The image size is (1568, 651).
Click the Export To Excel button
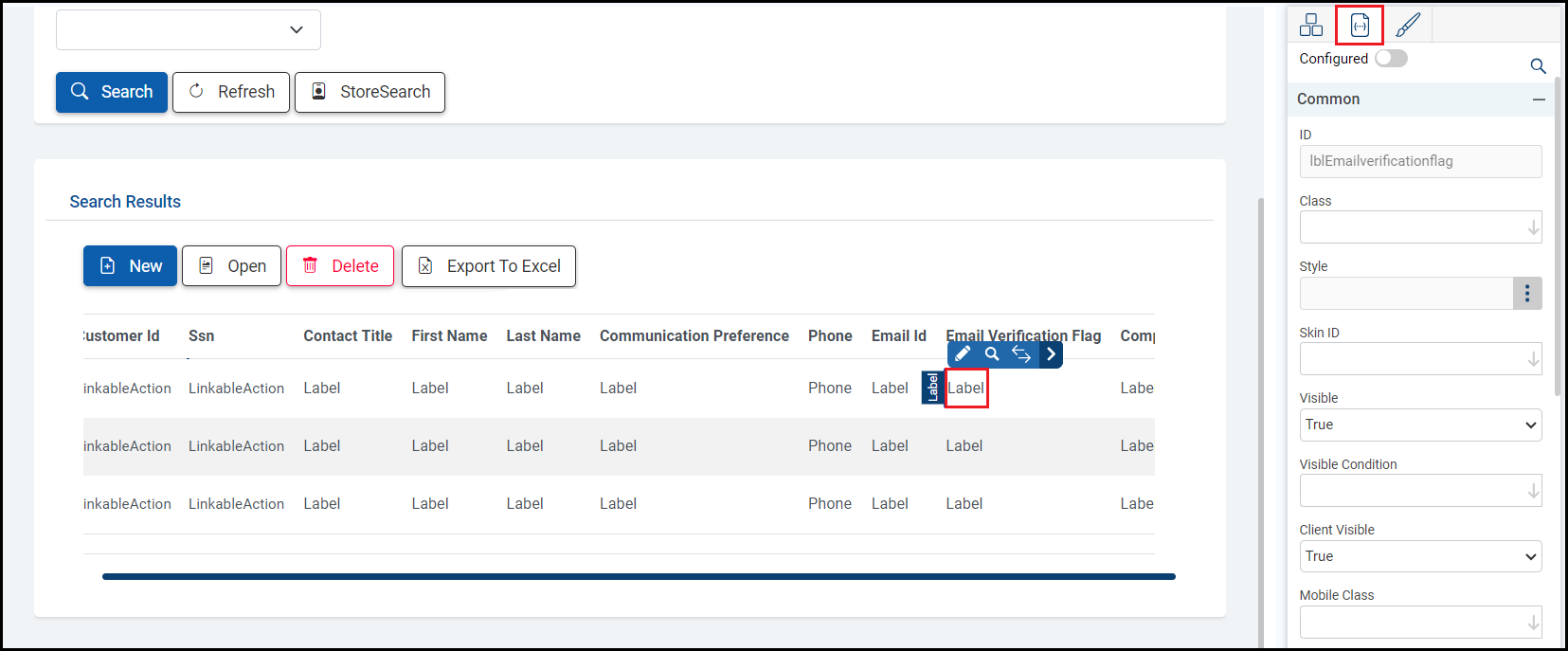[489, 266]
